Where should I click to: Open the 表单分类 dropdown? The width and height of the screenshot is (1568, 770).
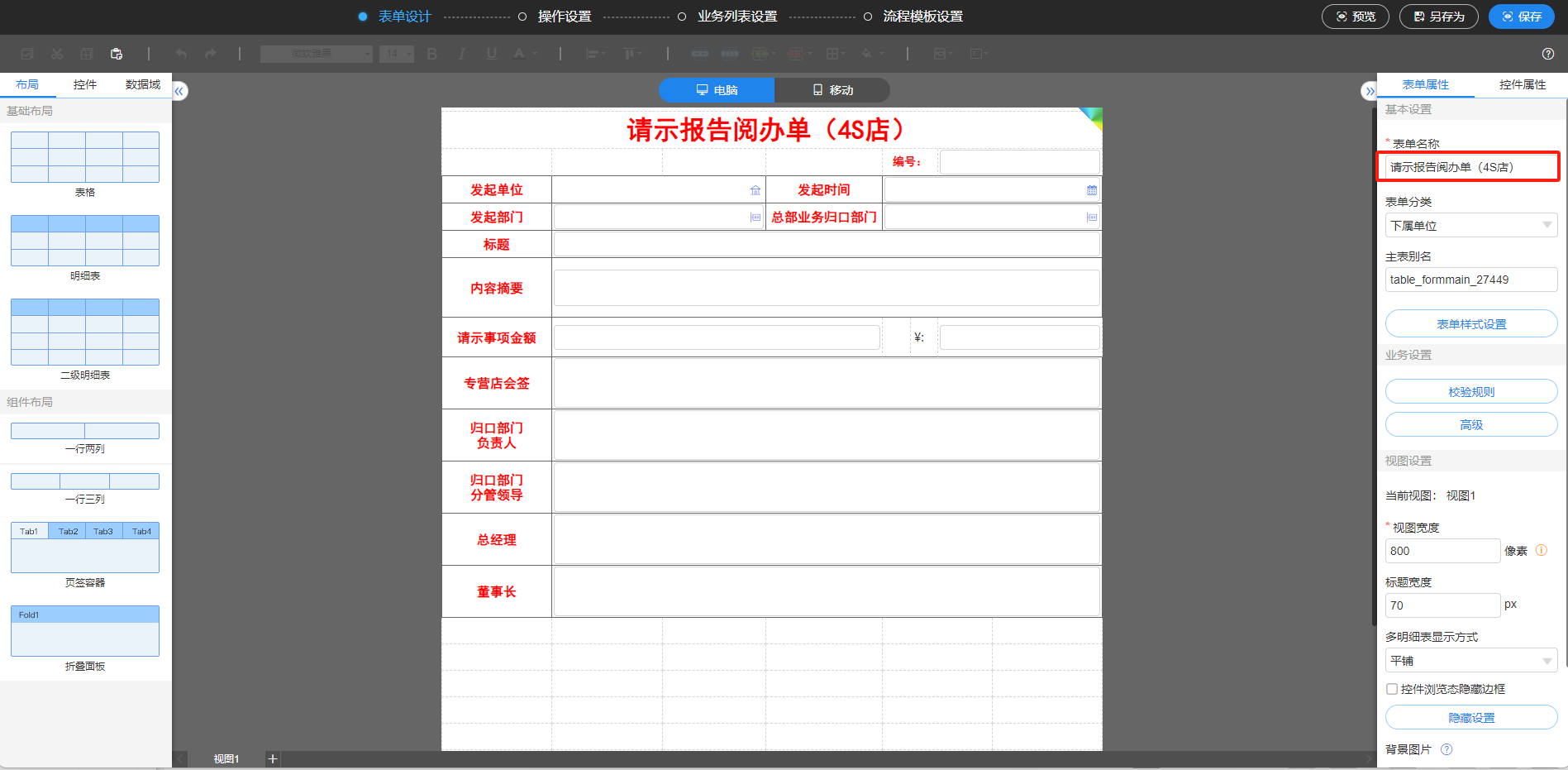[x=1470, y=226]
